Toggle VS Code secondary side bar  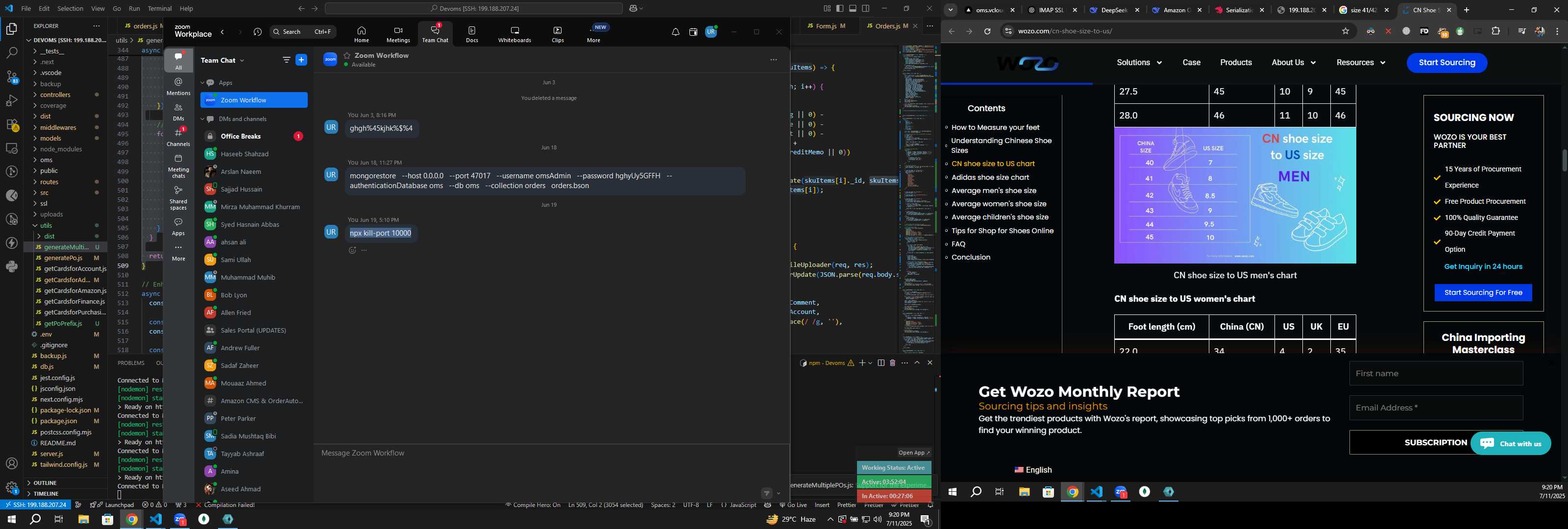865,8
